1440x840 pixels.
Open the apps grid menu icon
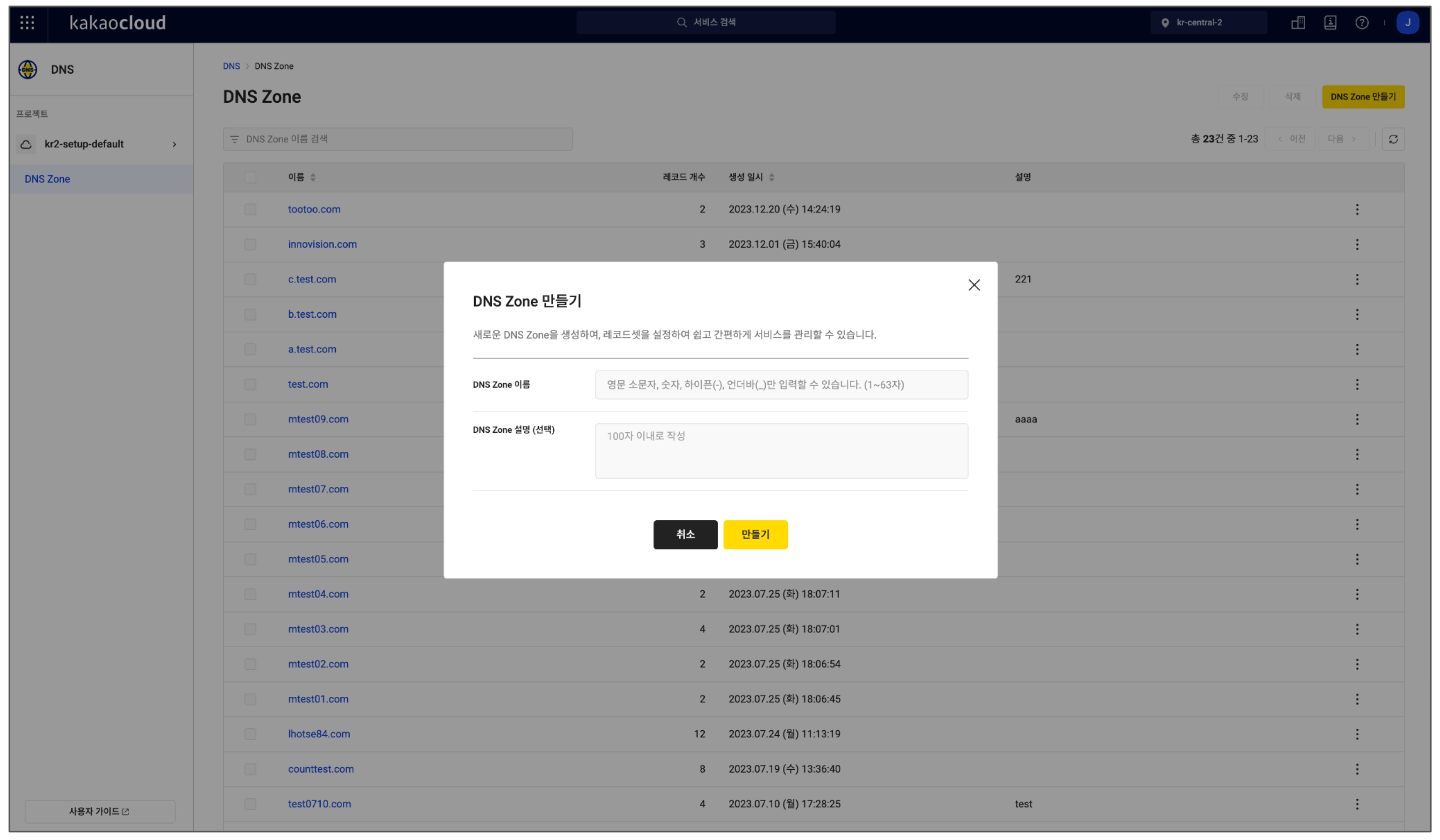click(x=27, y=22)
